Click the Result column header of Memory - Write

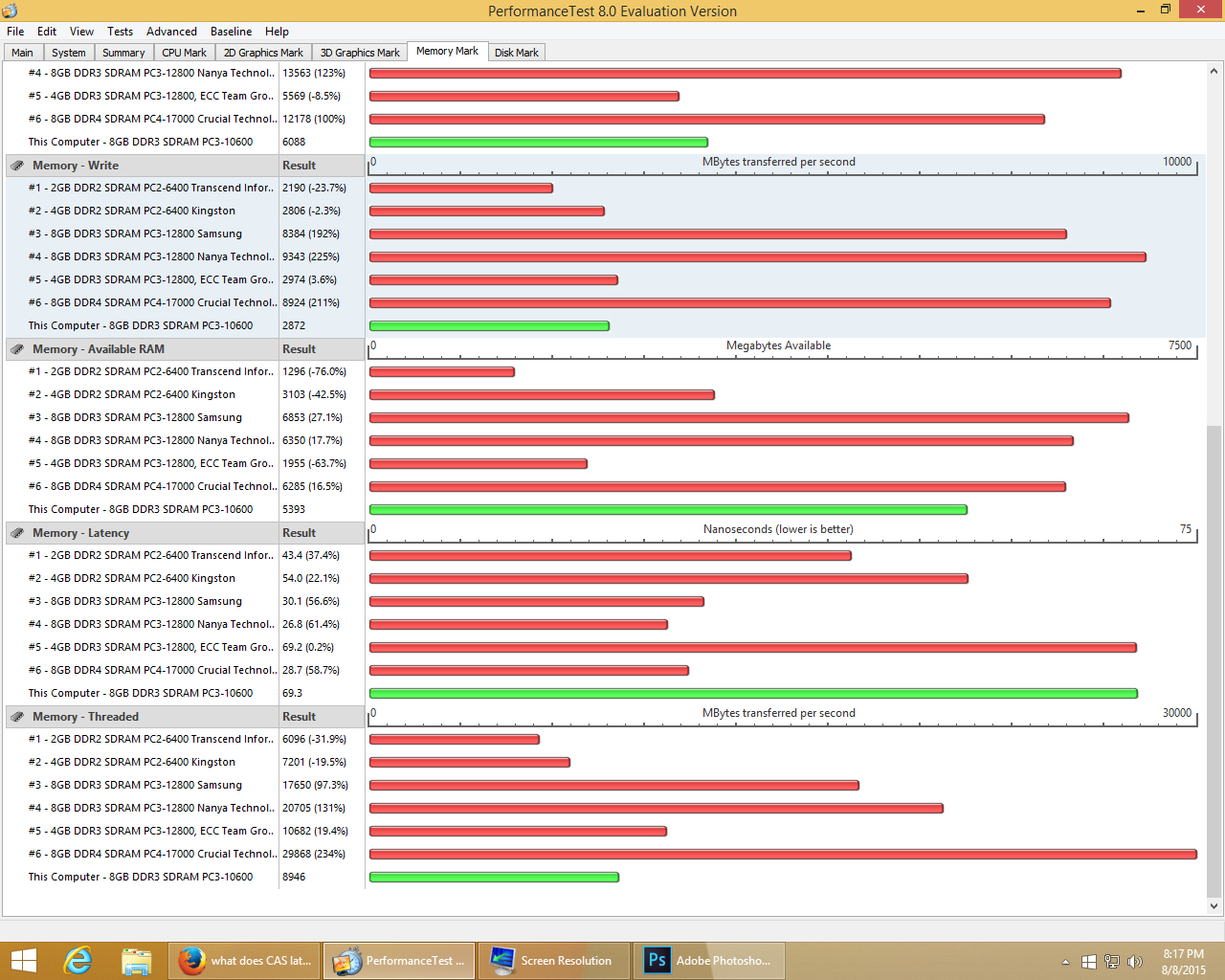pyautogui.click(x=322, y=166)
